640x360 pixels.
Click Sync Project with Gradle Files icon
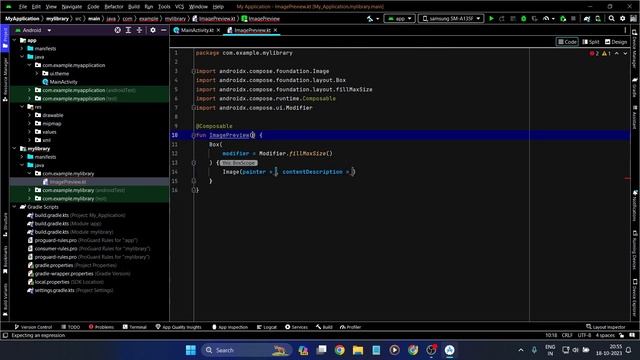pyautogui.click(x=587, y=19)
